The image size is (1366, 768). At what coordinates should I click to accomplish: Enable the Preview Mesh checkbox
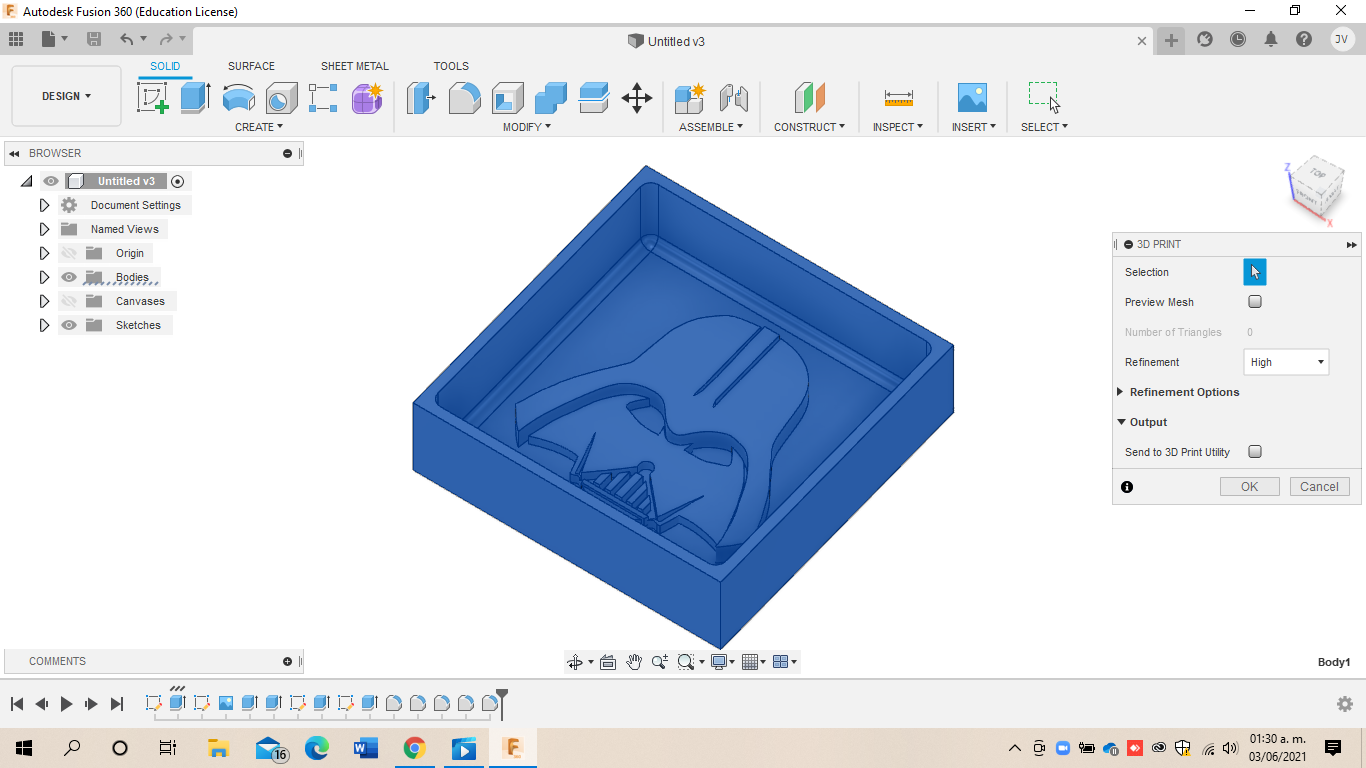coord(1255,302)
